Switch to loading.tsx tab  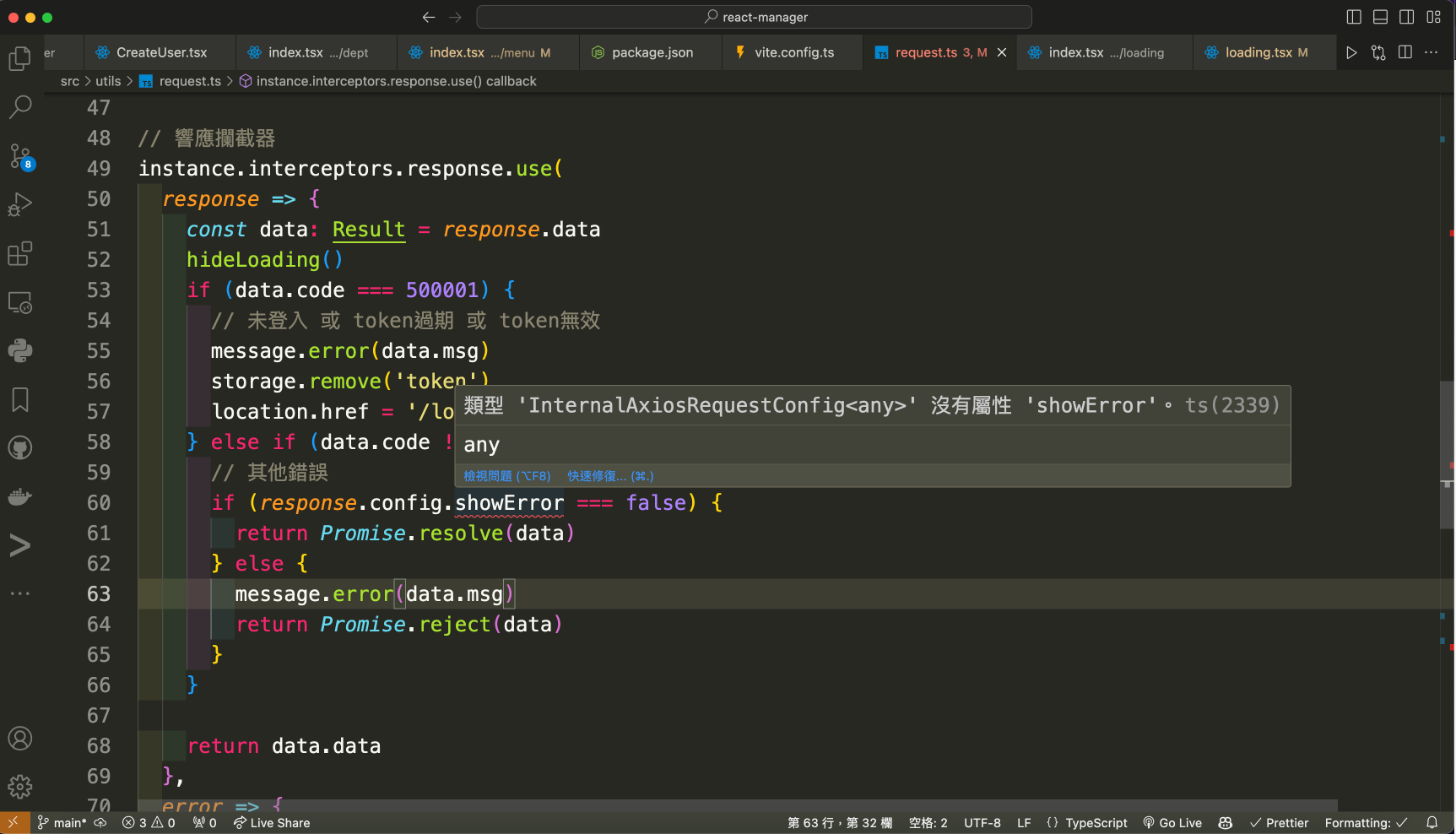(x=1265, y=52)
